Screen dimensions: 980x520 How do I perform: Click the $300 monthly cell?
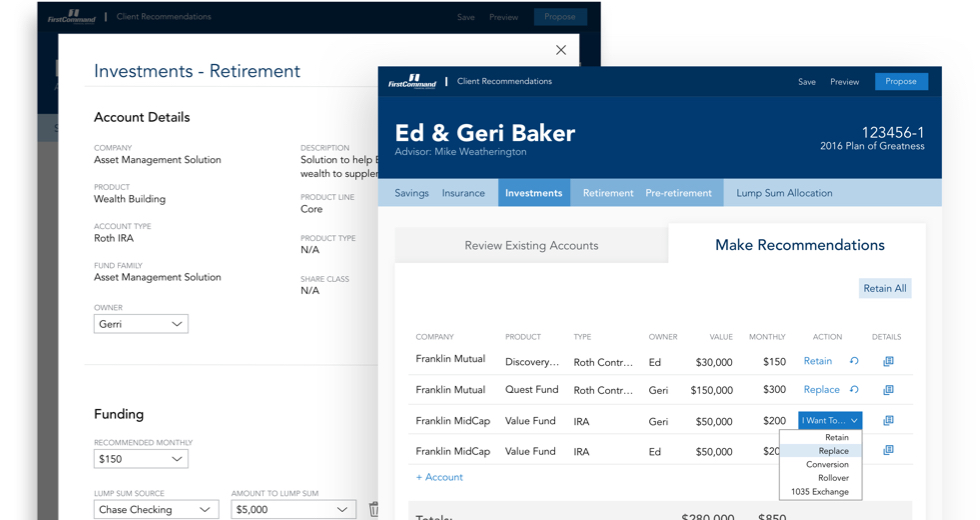(774, 389)
